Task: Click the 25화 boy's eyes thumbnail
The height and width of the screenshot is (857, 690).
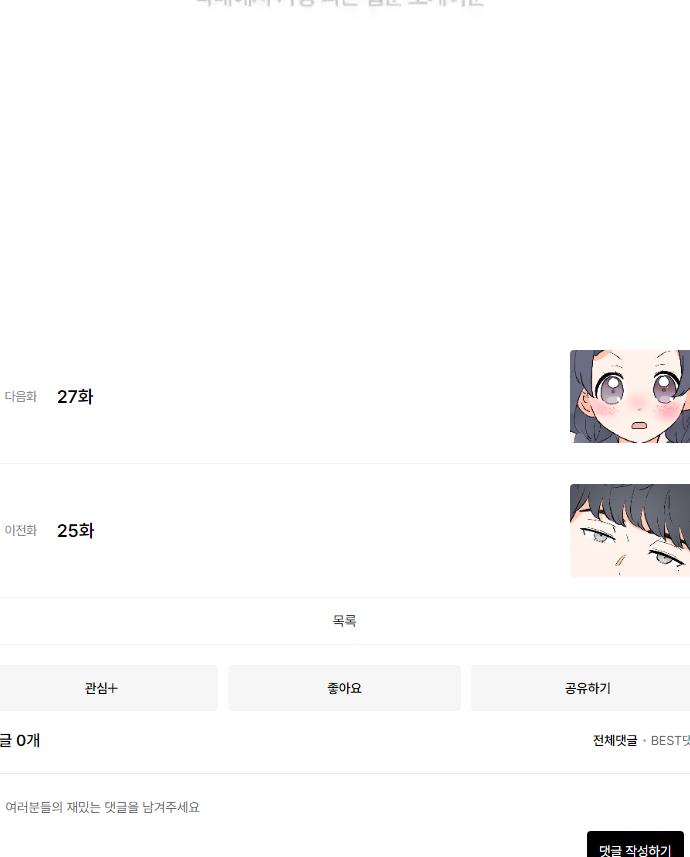Action: [x=630, y=530]
